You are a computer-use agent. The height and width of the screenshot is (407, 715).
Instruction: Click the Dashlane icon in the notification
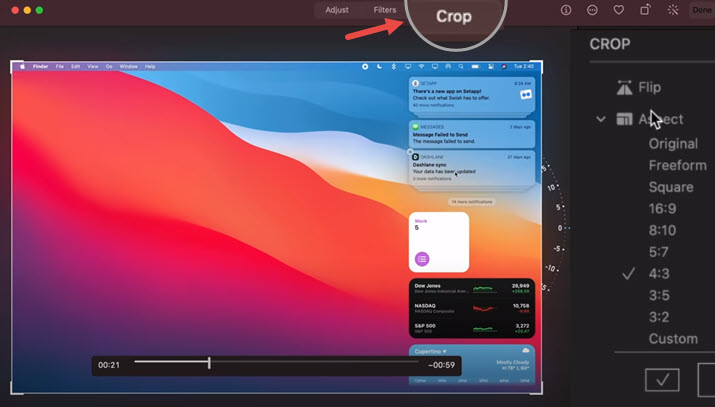pos(415,157)
